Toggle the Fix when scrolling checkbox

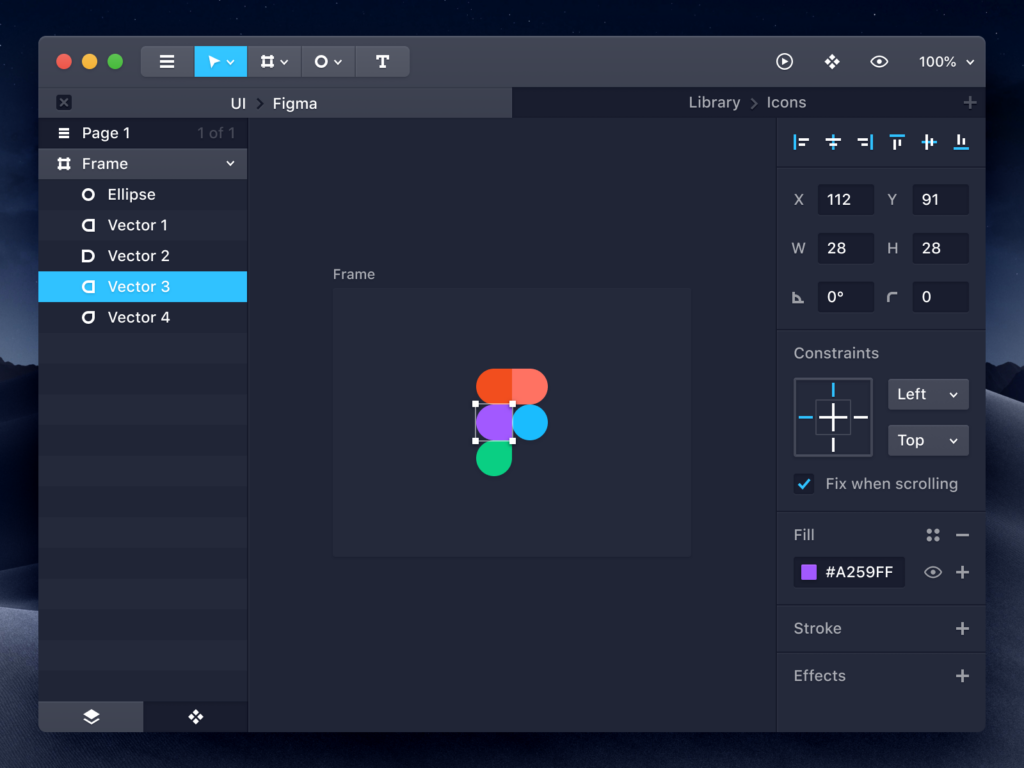coord(804,484)
